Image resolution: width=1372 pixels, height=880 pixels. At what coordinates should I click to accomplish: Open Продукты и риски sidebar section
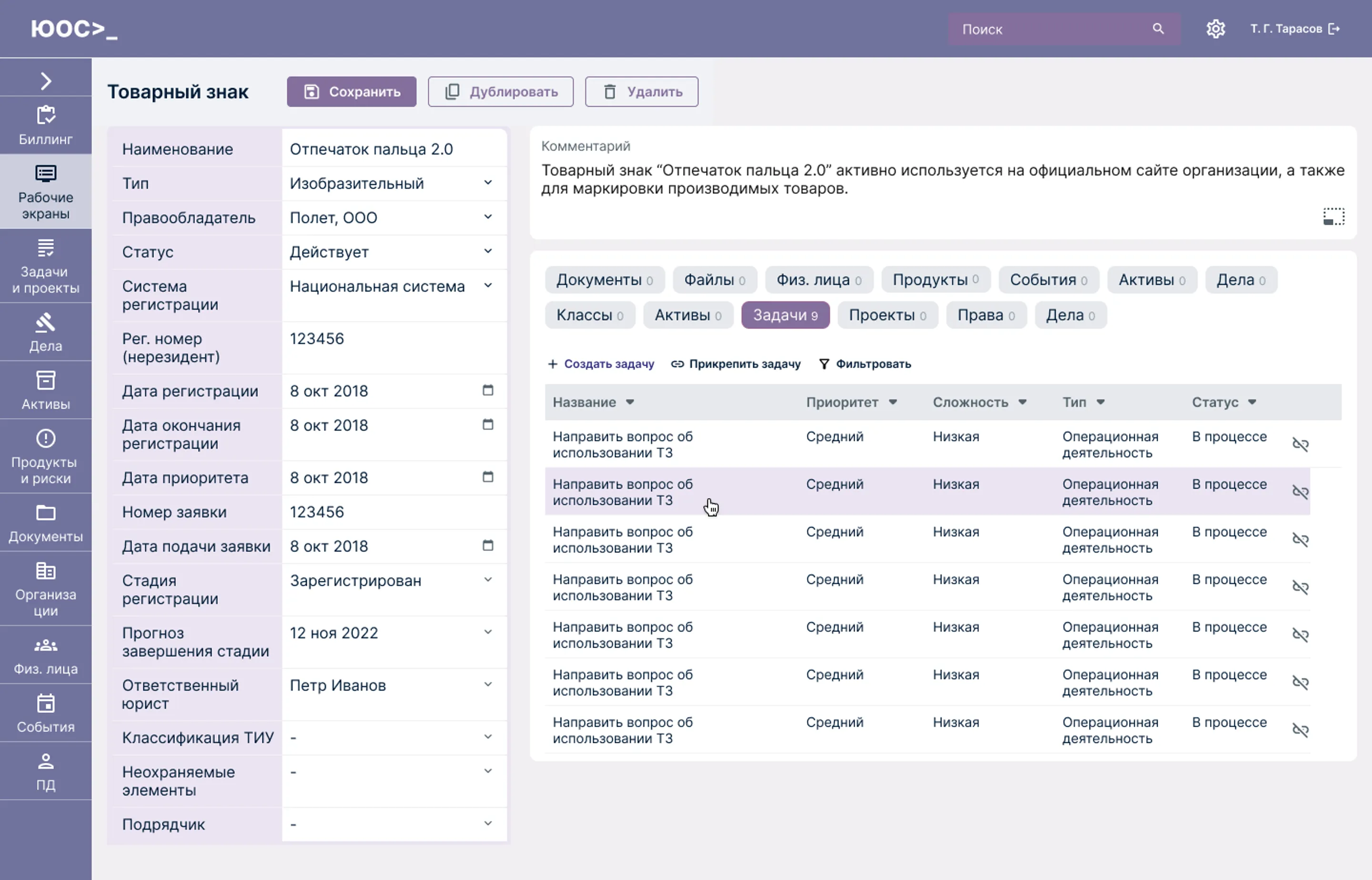(x=46, y=456)
